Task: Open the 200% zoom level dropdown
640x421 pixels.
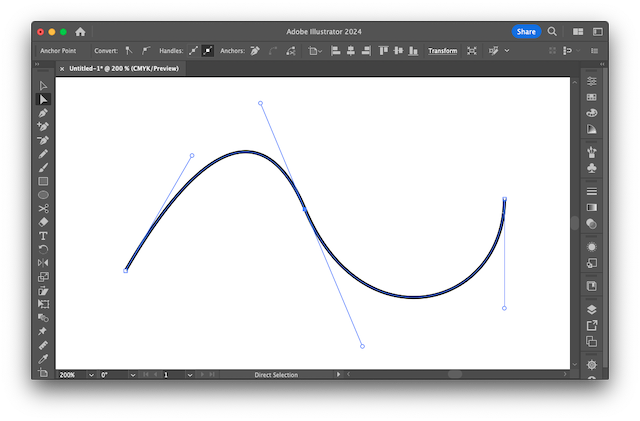Action: (x=91, y=375)
